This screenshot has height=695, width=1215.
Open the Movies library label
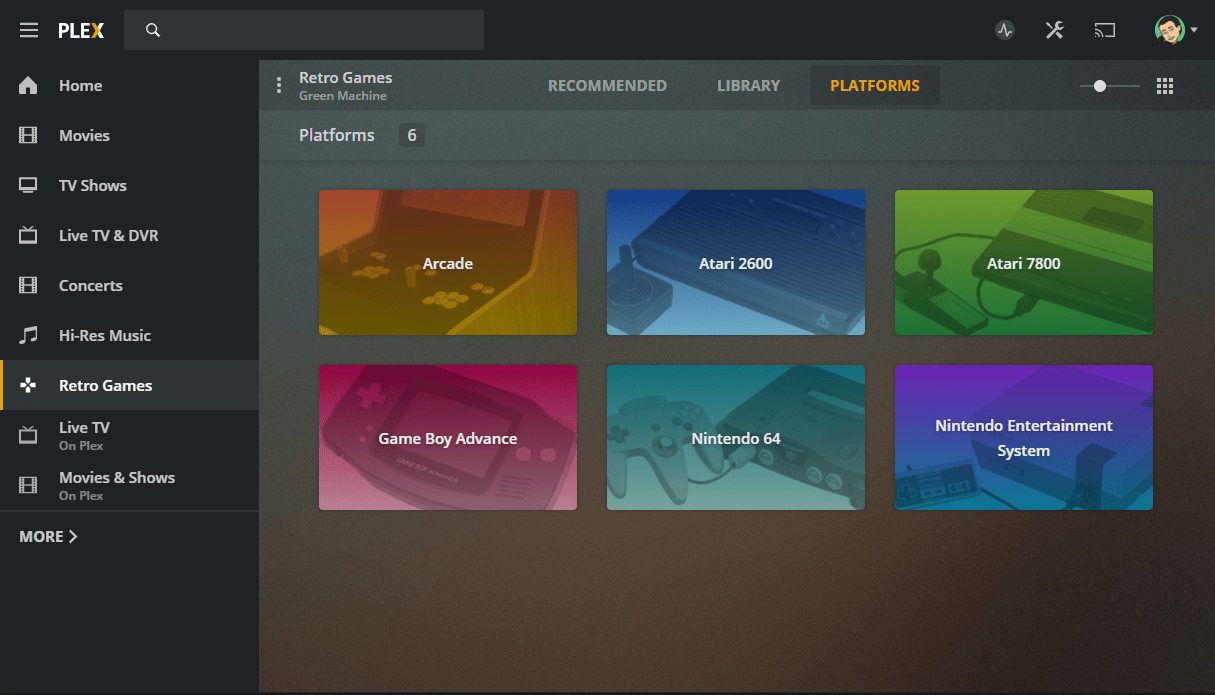(x=84, y=136)
